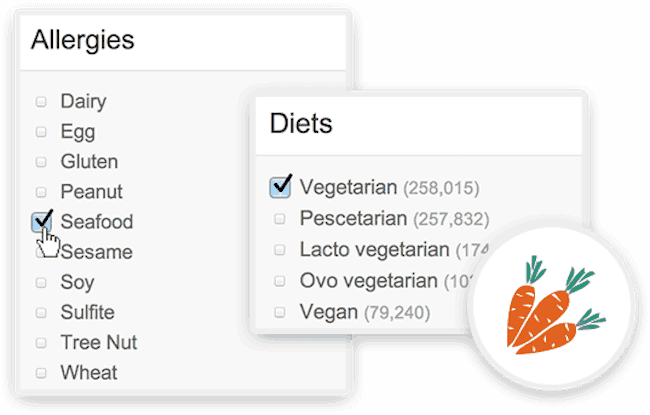Uncheck the Vegetarian diet checkbox
Image resolution: width=650 pixels, height=415 pixels.
pos(280,187)
